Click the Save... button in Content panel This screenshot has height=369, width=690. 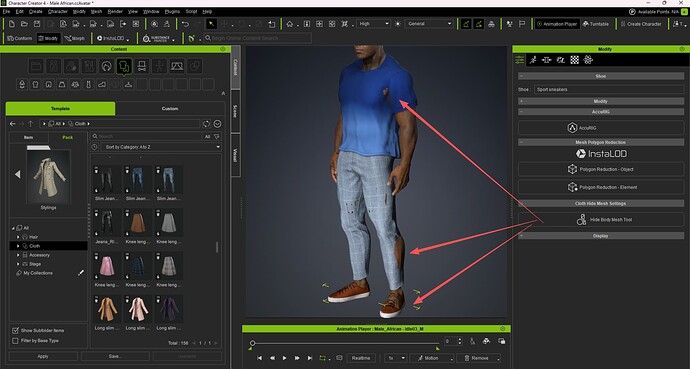tap(115, 356)
